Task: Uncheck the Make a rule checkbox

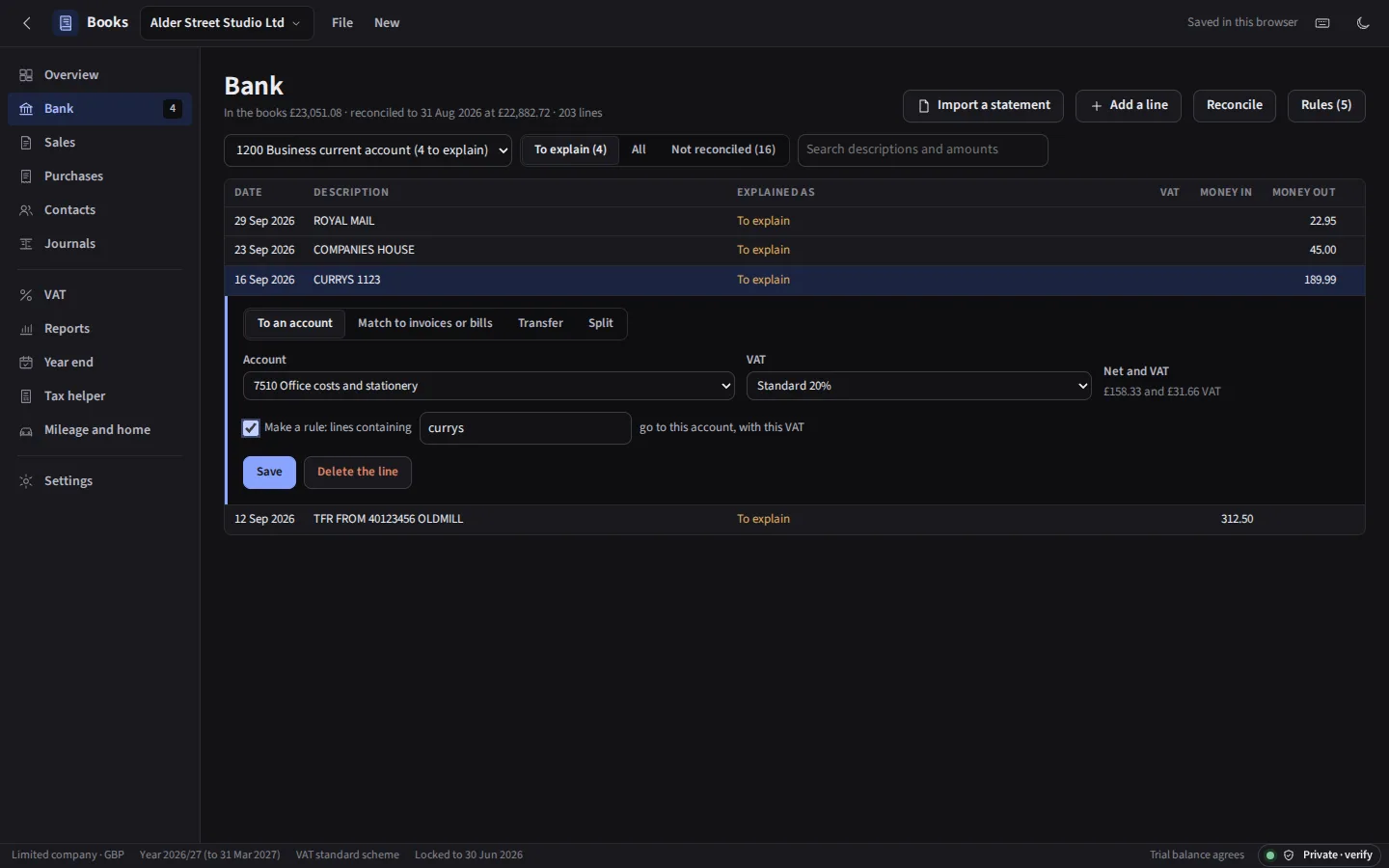Action: pos(251,428)
